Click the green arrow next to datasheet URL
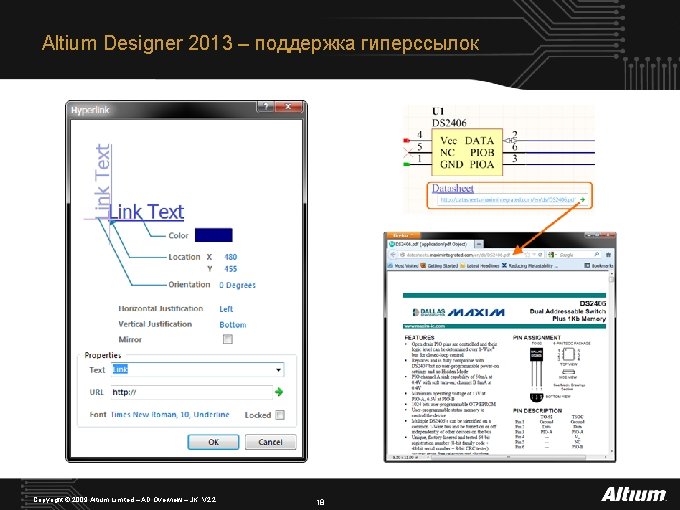This screenshot has height=510, width=680. pyautogui.click(x=582, y=199)
